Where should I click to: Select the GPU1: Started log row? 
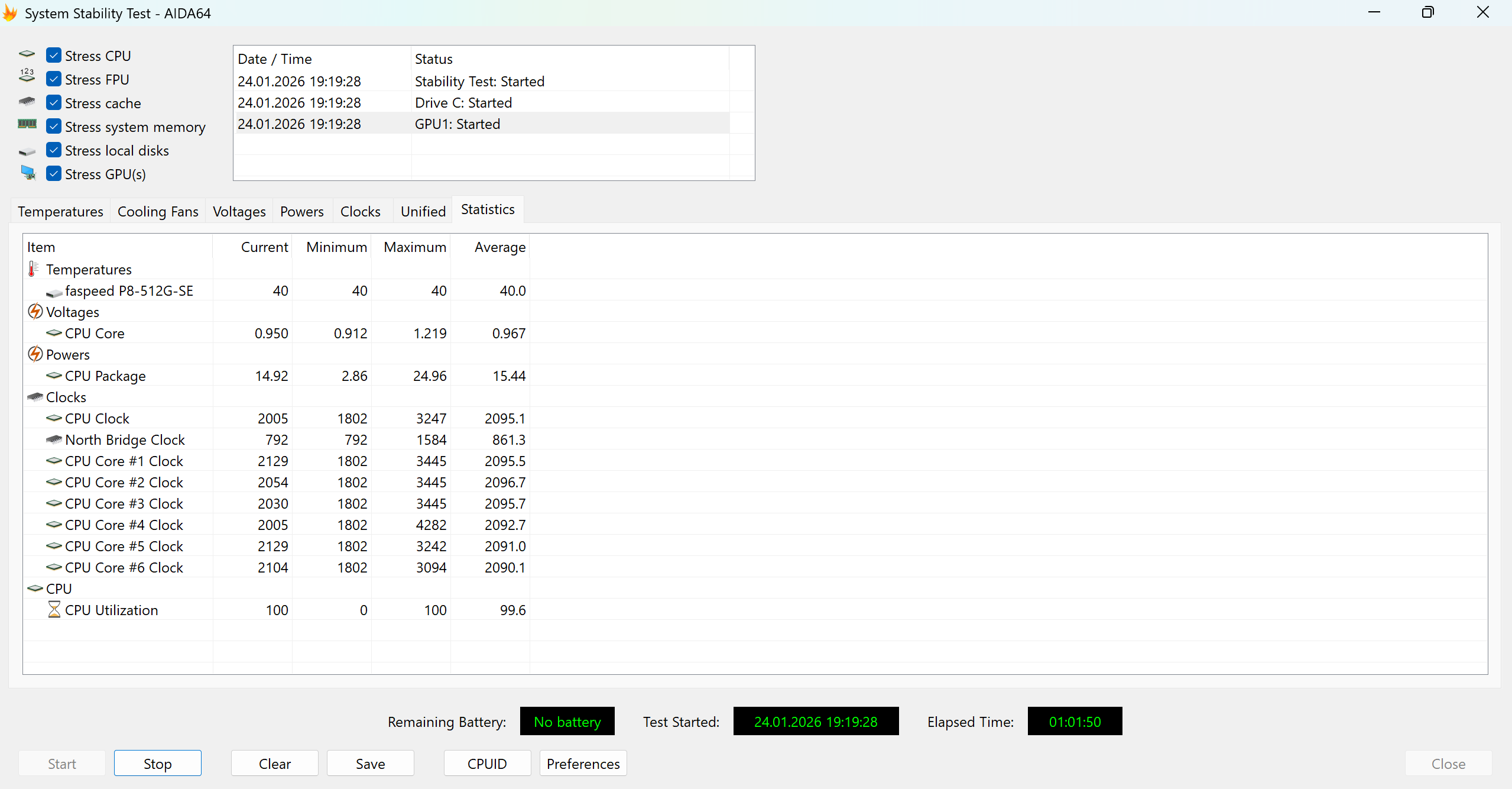(x=457, y=124)
